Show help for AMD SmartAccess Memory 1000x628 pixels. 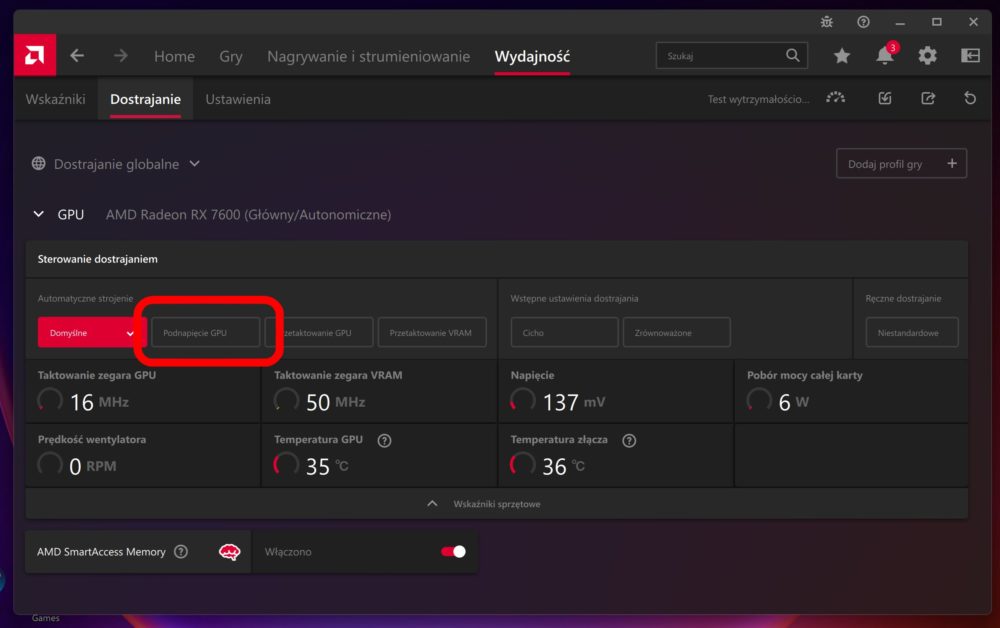tap(181, 551)
